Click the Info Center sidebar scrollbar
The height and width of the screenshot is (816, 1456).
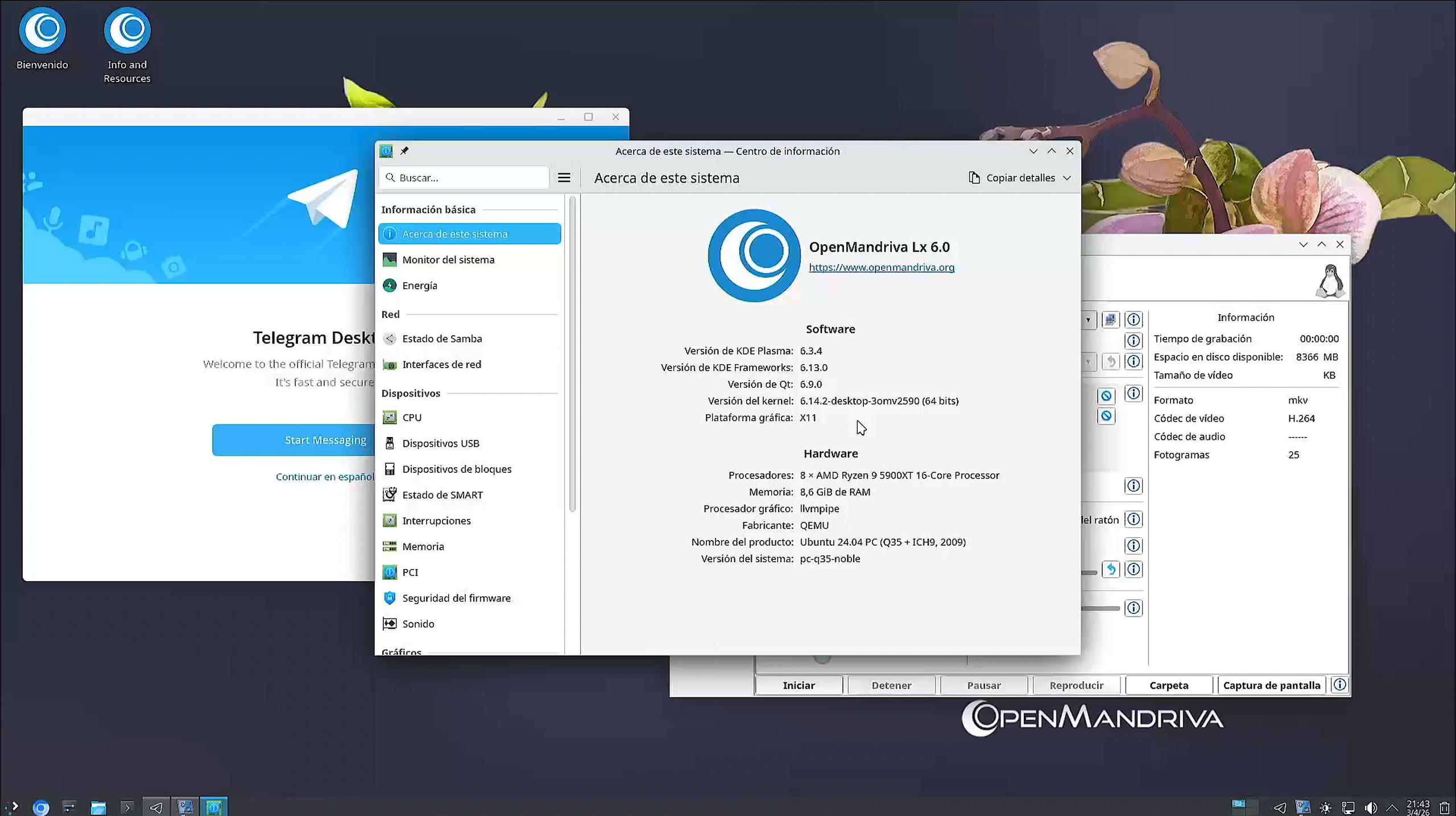point(572,353)
